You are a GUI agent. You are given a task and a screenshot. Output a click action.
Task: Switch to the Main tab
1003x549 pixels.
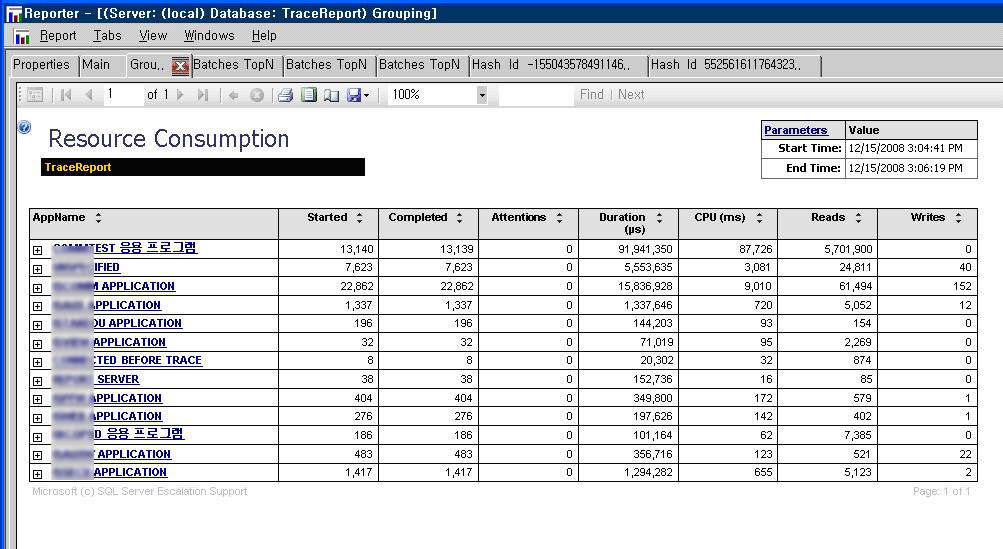[x=97, y=65]
